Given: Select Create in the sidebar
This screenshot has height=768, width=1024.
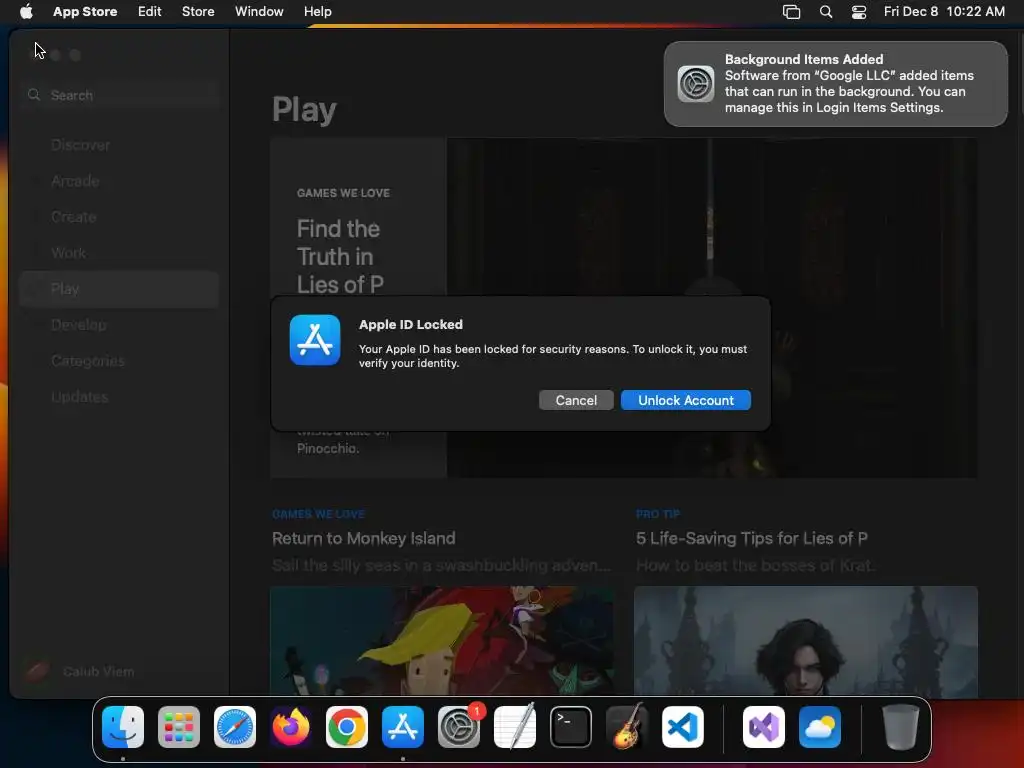Looking at the screenshot, I should click(x=119, y=217).
